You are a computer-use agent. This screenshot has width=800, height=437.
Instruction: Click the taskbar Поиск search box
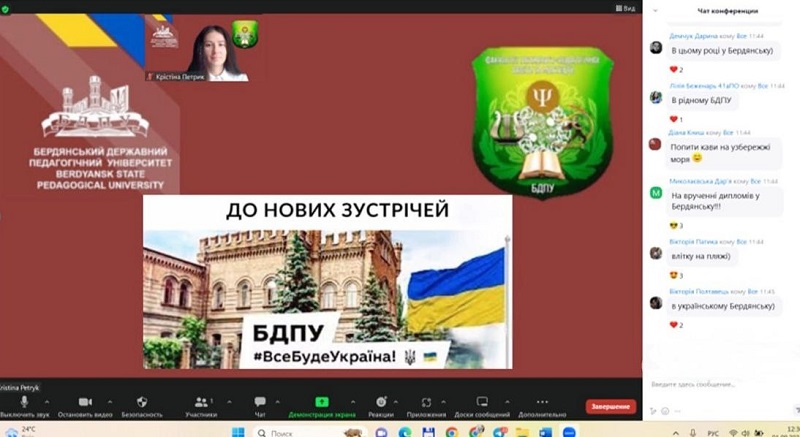tap(310, 432)
